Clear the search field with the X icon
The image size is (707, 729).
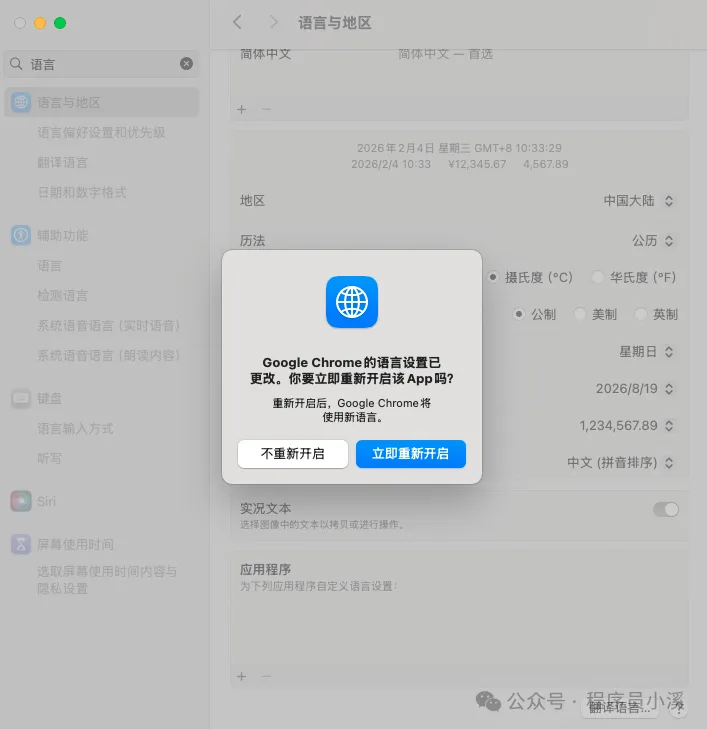[x=186, y=64]
